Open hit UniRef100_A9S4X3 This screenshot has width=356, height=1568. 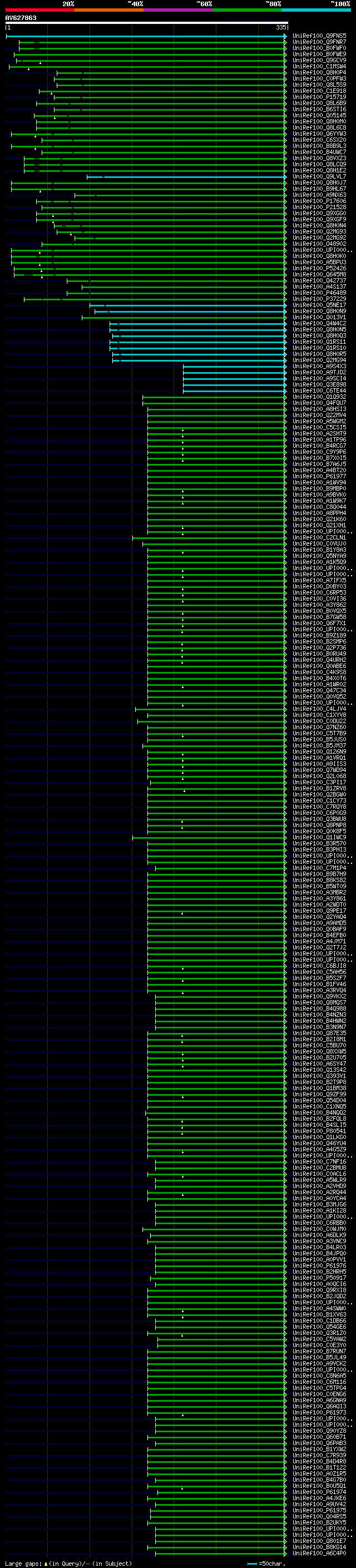319,367
